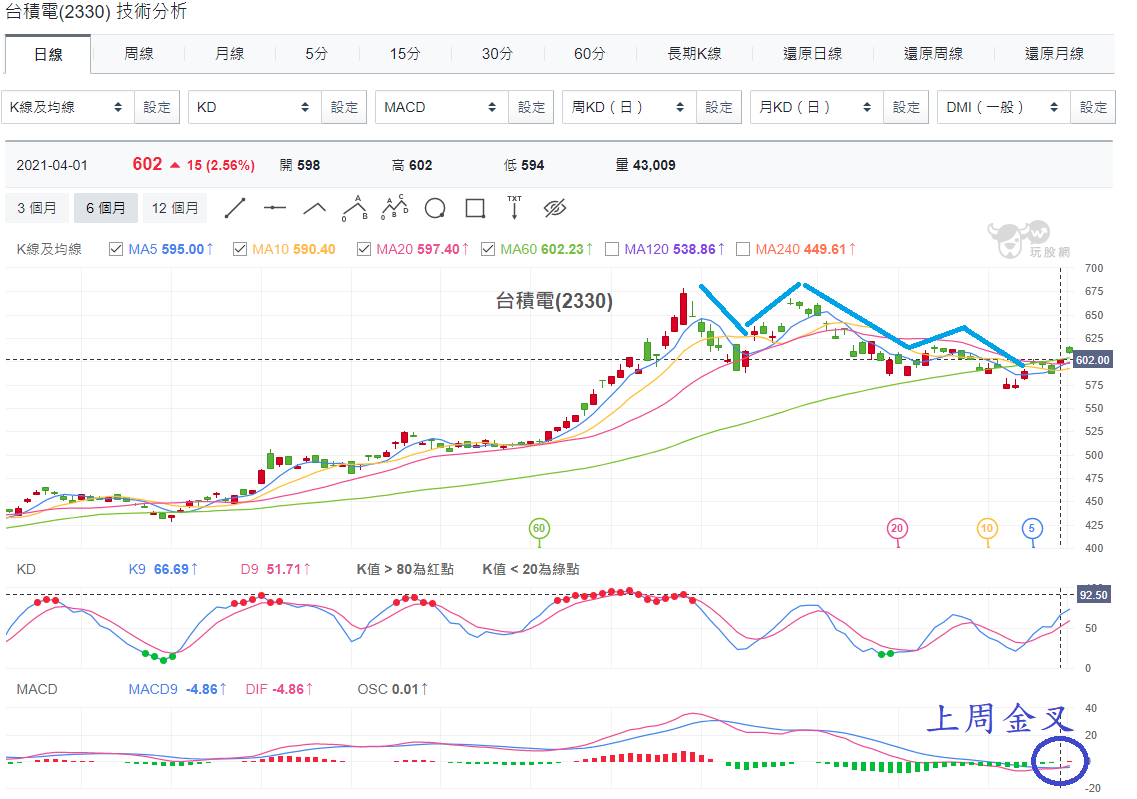Click the MA120 538.86 value
The image size is (1137, 799).
pyautogui.click(x=674, y=249)
